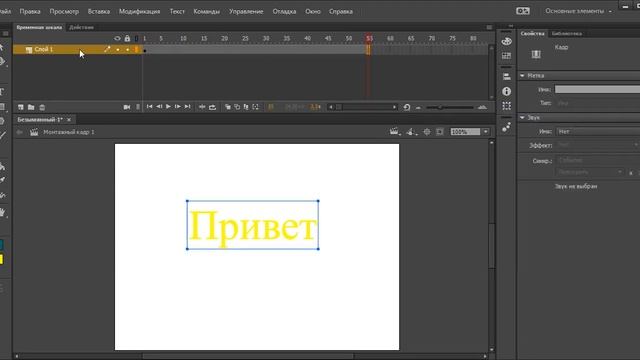Click the camera icon below the timeline
640x360 pixels.
click(x=127, y=107)
